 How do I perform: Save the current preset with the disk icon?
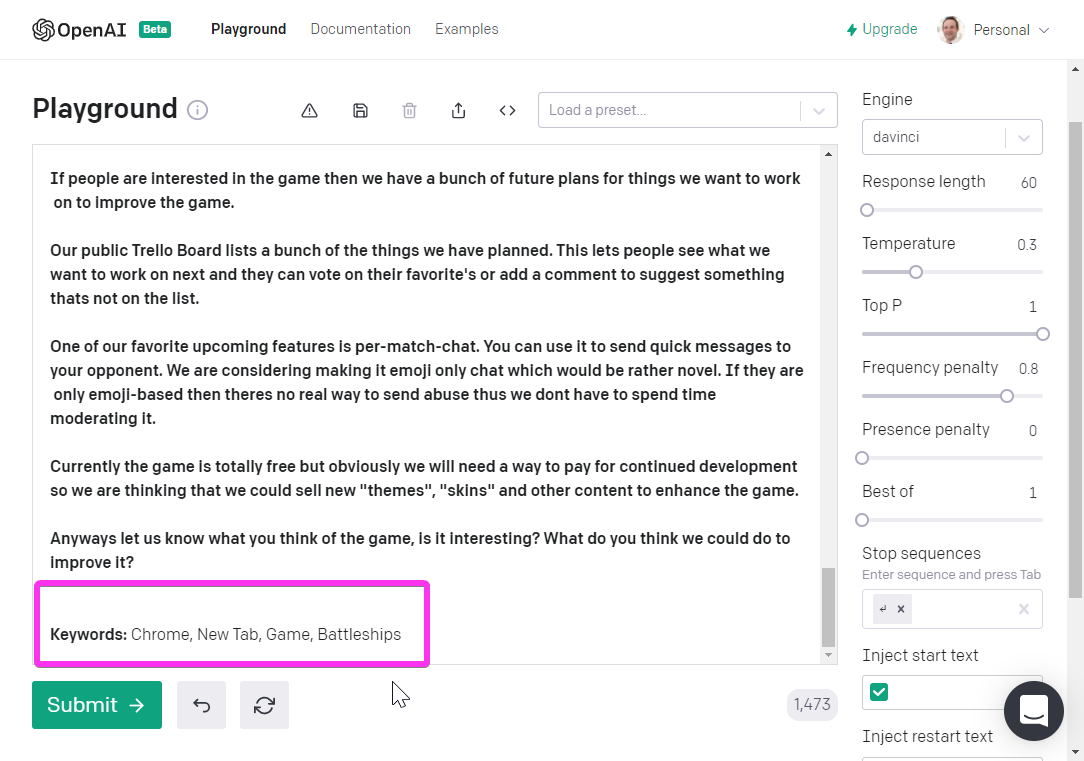point(360,111)
